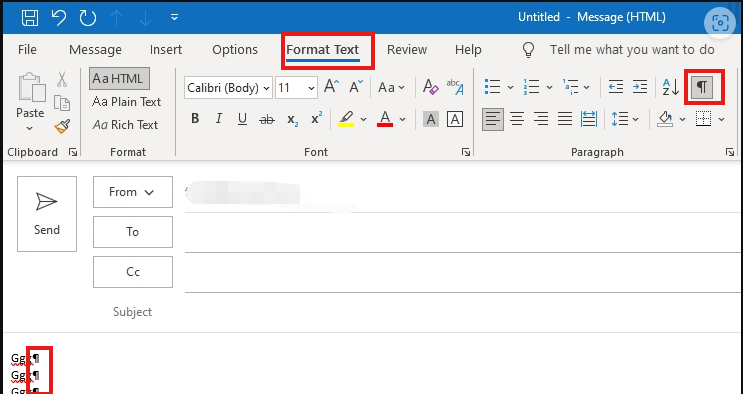Increase paragraph indent
Viewport: 743px width, 394px height.
coord(640,87)
